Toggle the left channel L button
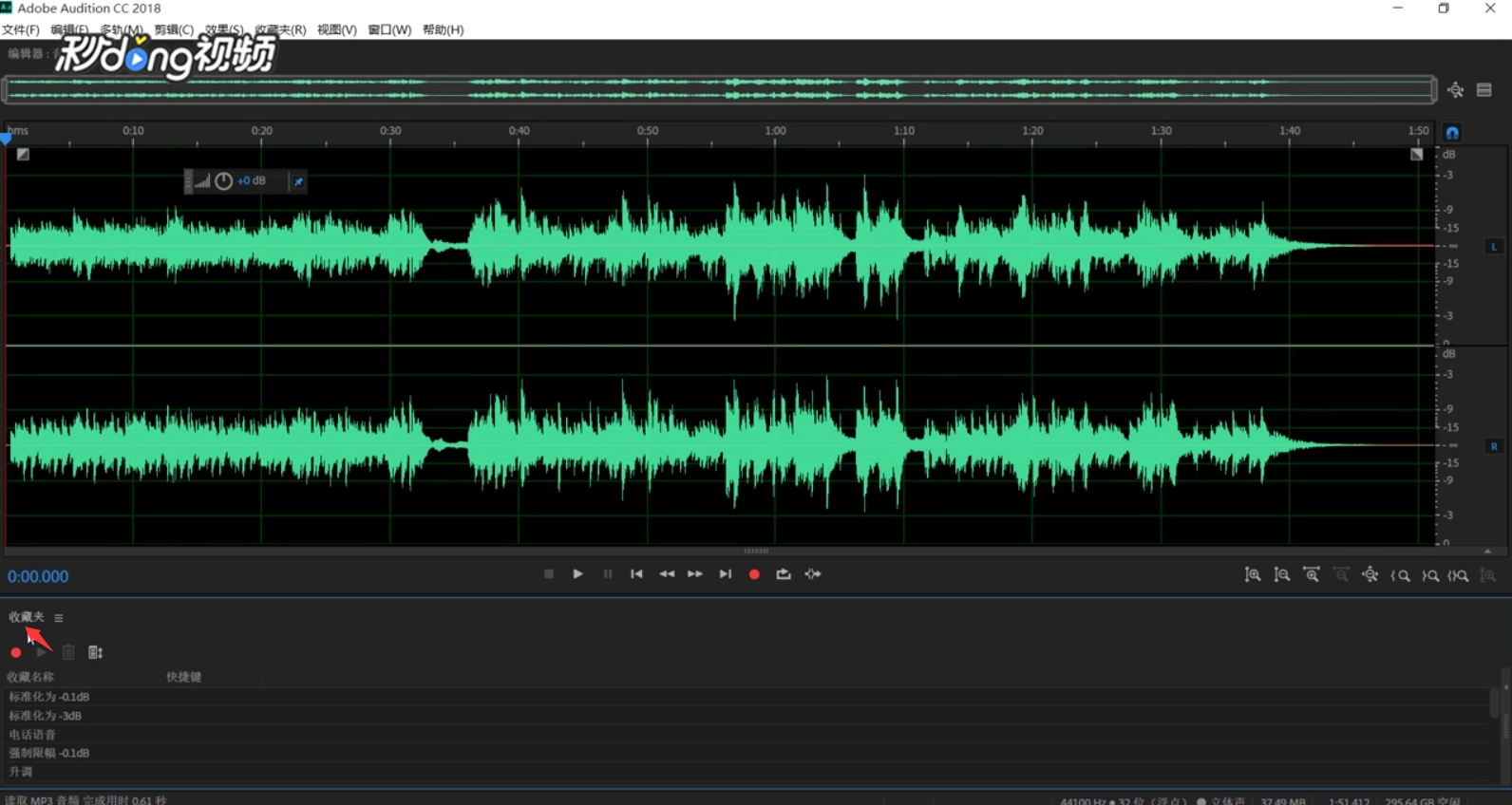Viewport: 1512px width, 805px height. pos(1494,247)
